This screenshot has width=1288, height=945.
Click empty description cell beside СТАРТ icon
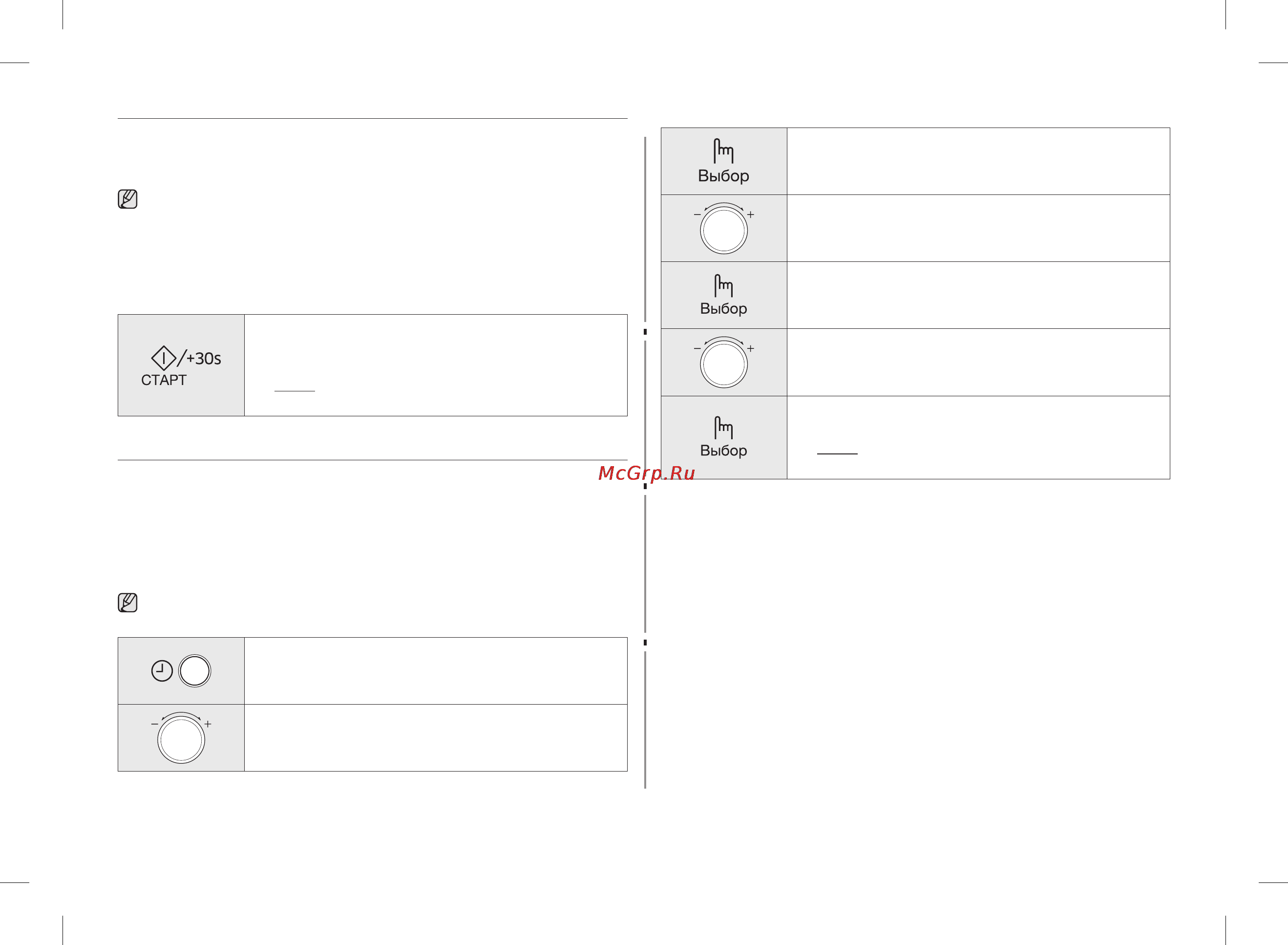pos(436,365)
